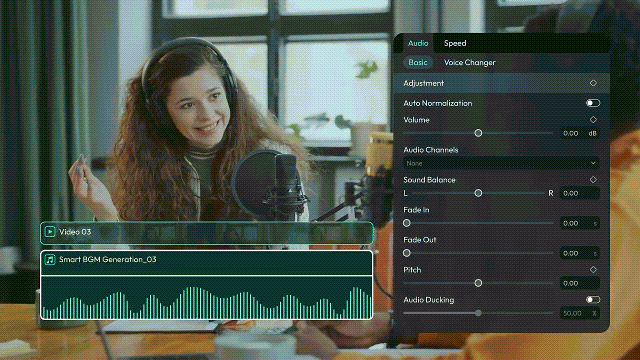
Task: Select the Smart BGM Generation_03 audio waveform
Action: 207,298
